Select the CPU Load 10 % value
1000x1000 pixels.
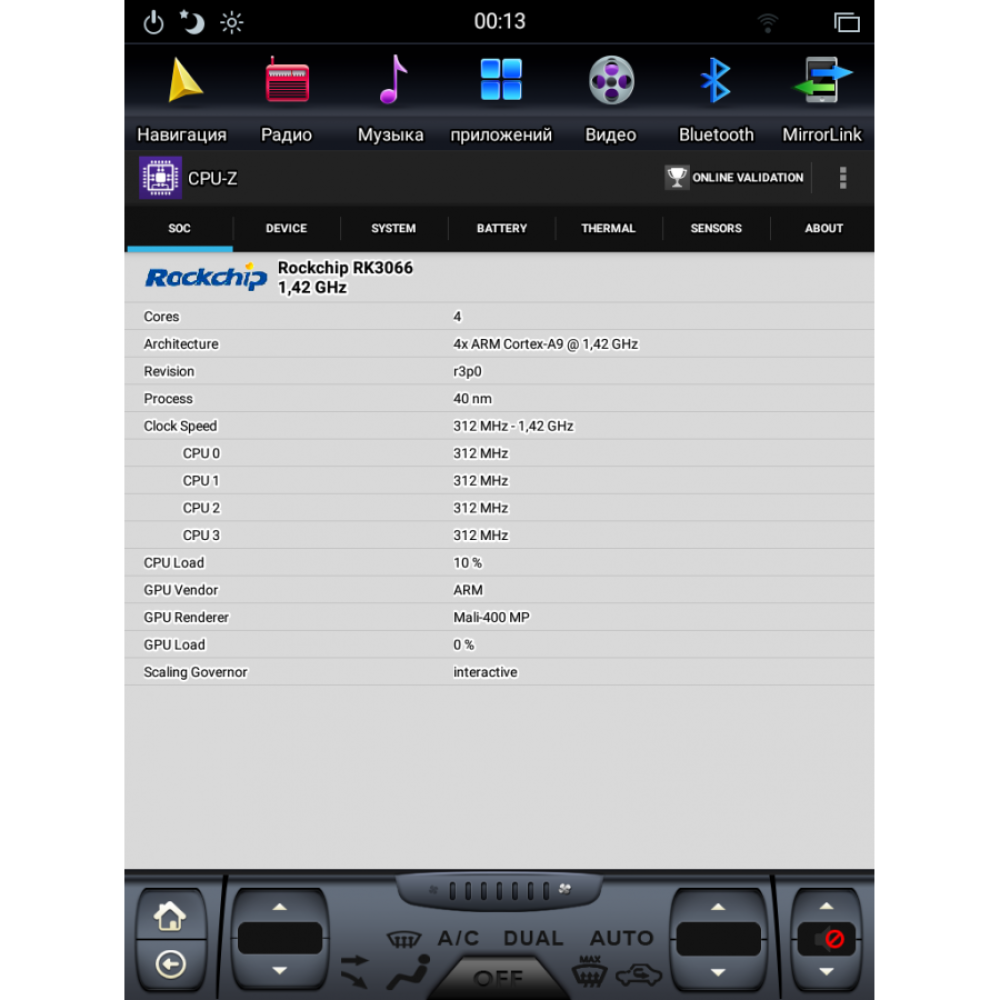467,562
